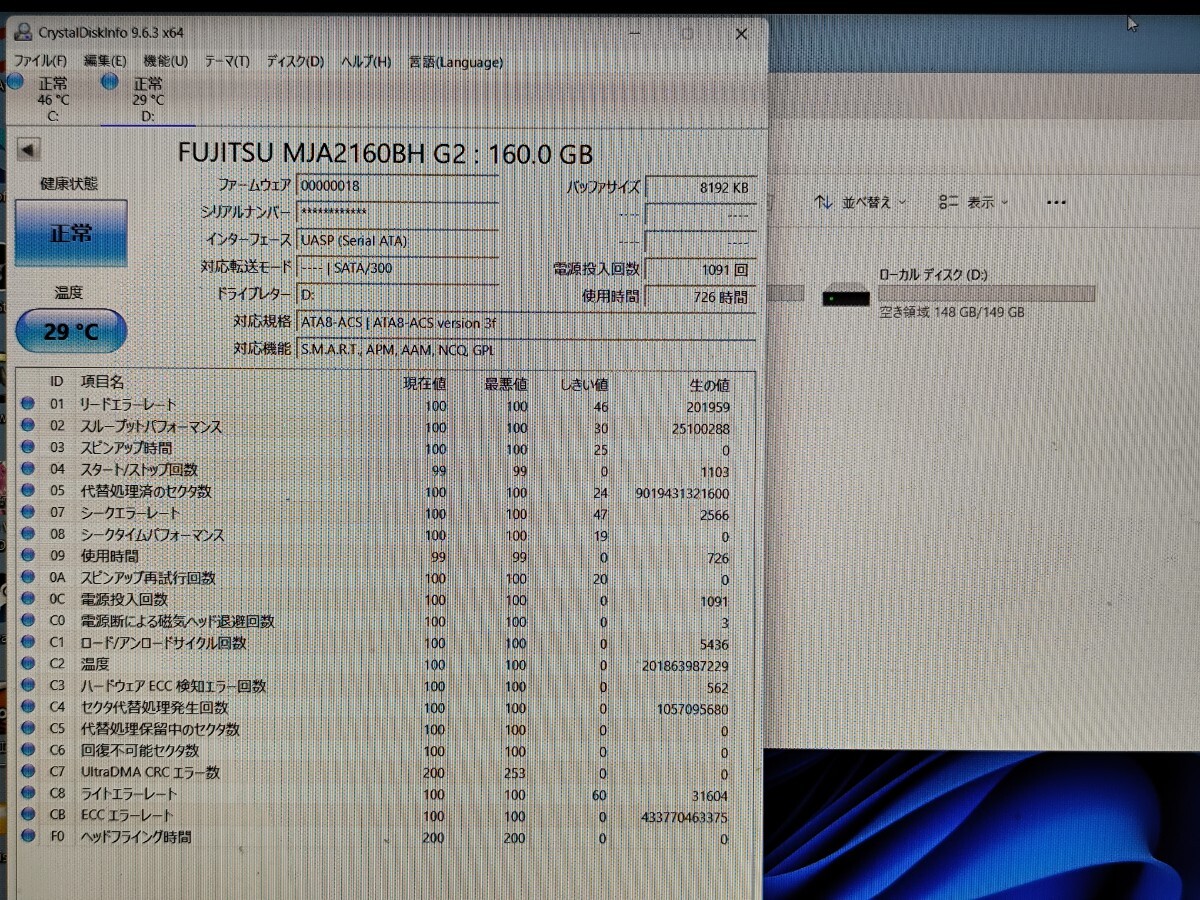The width and height of the screenshot is (1200, 900).
Task: Click the status dot for C0 row
Action: 28,621
